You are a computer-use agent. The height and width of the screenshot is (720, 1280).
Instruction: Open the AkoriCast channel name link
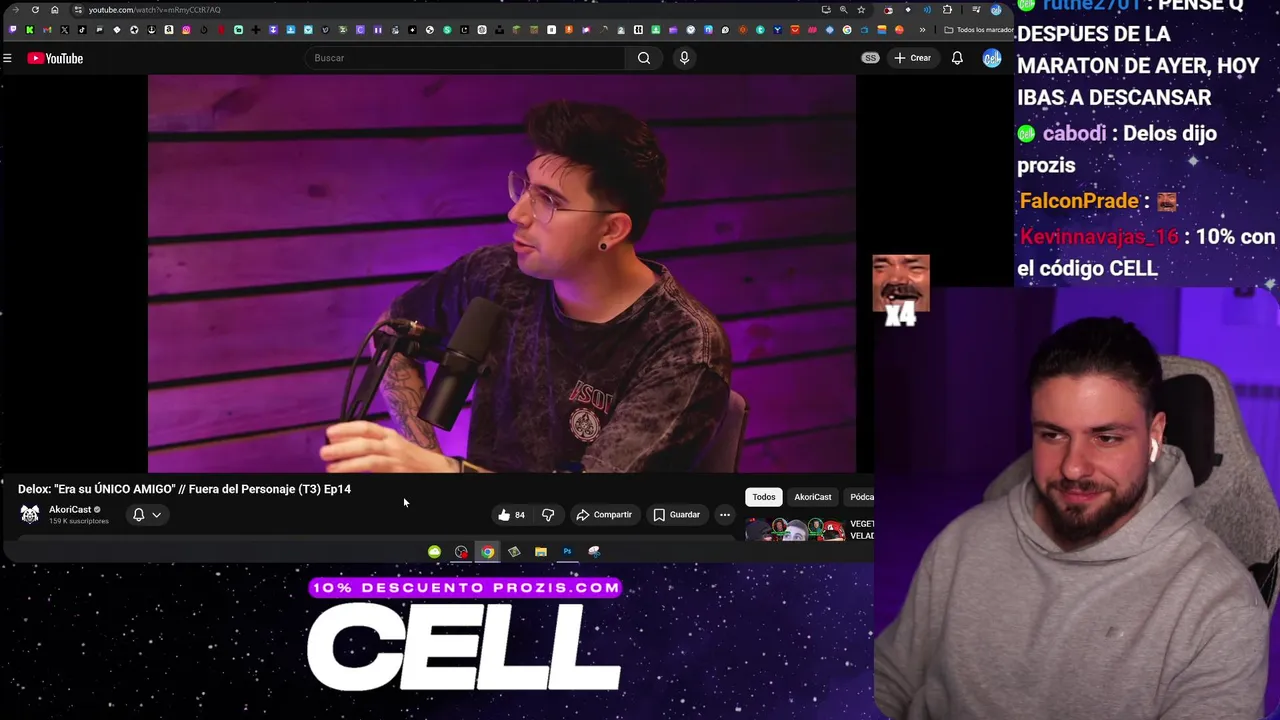(x=70, y=509)
